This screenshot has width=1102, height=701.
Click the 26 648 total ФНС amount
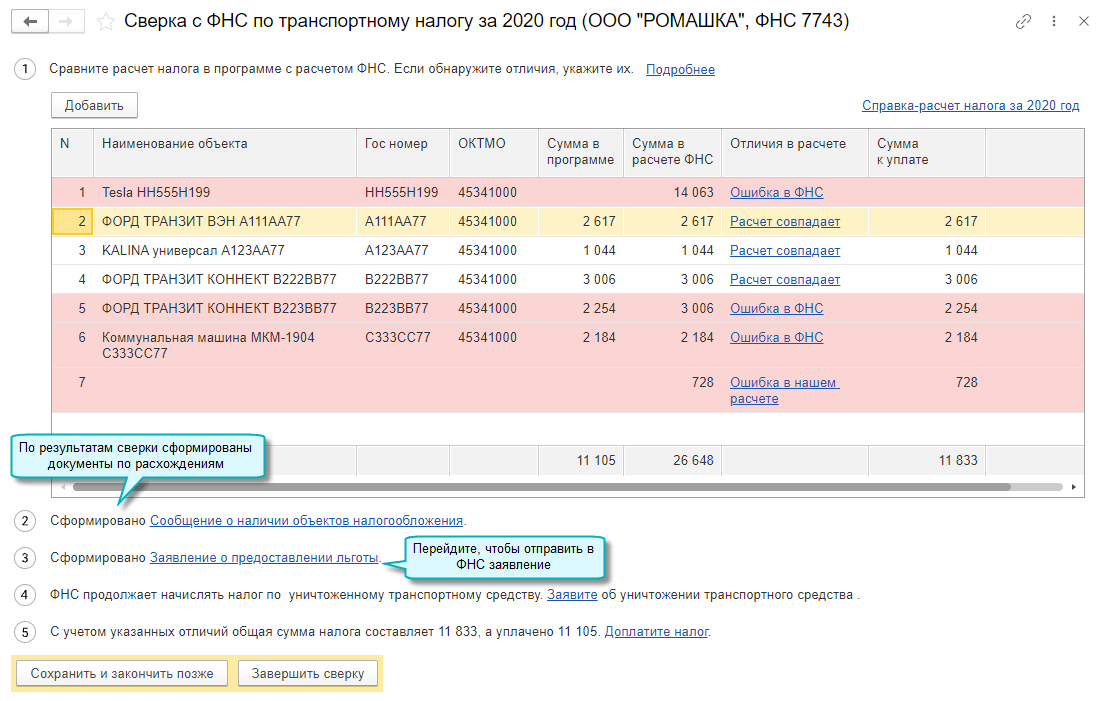672,461
